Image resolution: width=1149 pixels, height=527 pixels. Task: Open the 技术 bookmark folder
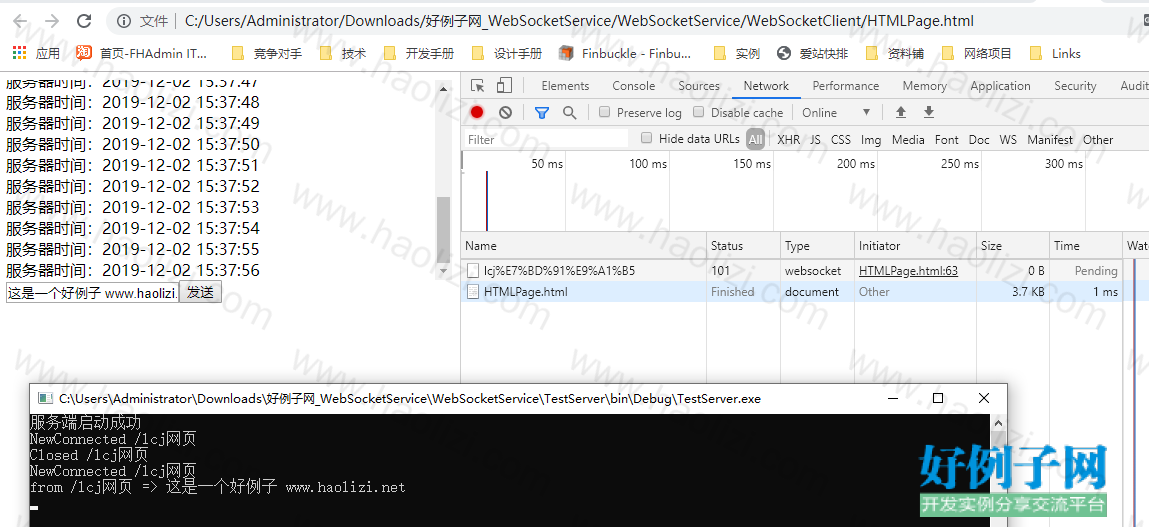[342, 54]
